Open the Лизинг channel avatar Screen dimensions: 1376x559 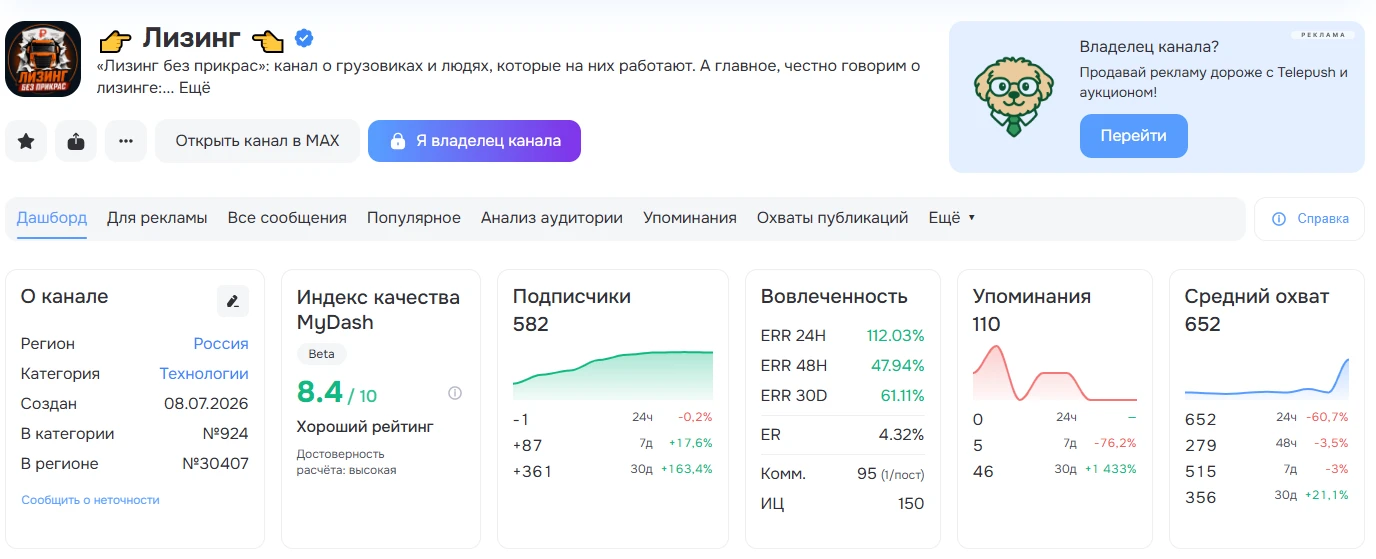tap(43, 59)
